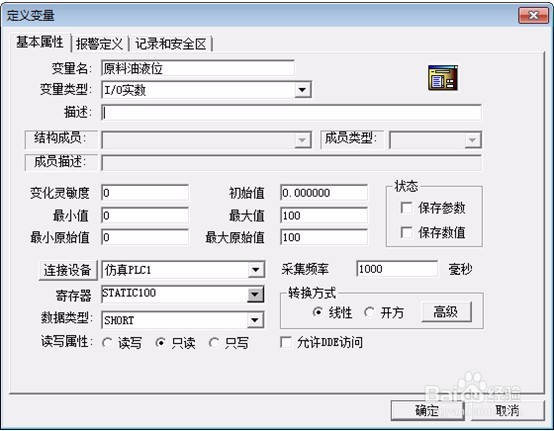The image size is (554, 431).
Task: Open the 记录和安全区 tab
Action: pos(170,44)
